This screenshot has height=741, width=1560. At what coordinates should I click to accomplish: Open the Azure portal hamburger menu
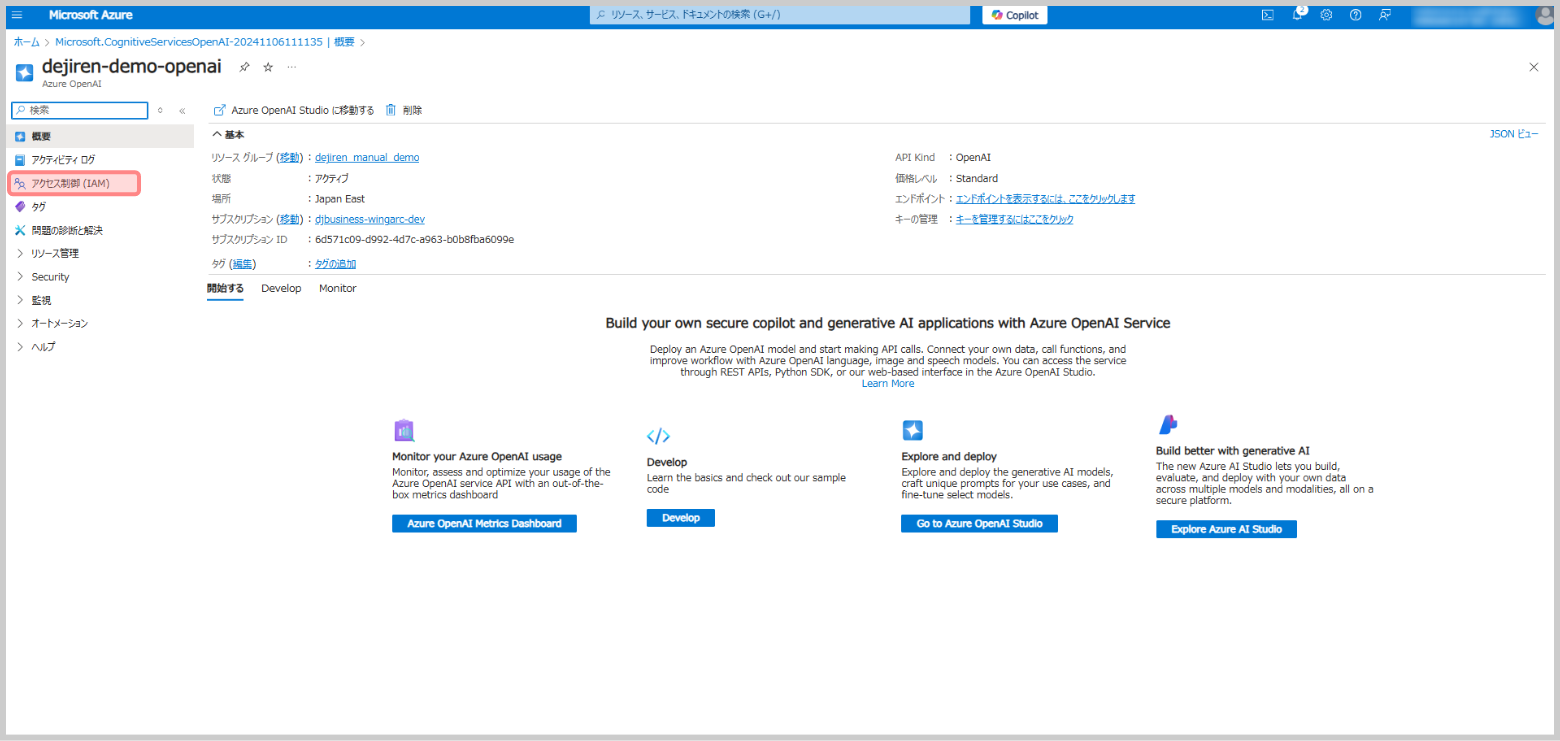pyautogui.click(x=17, y=15)
